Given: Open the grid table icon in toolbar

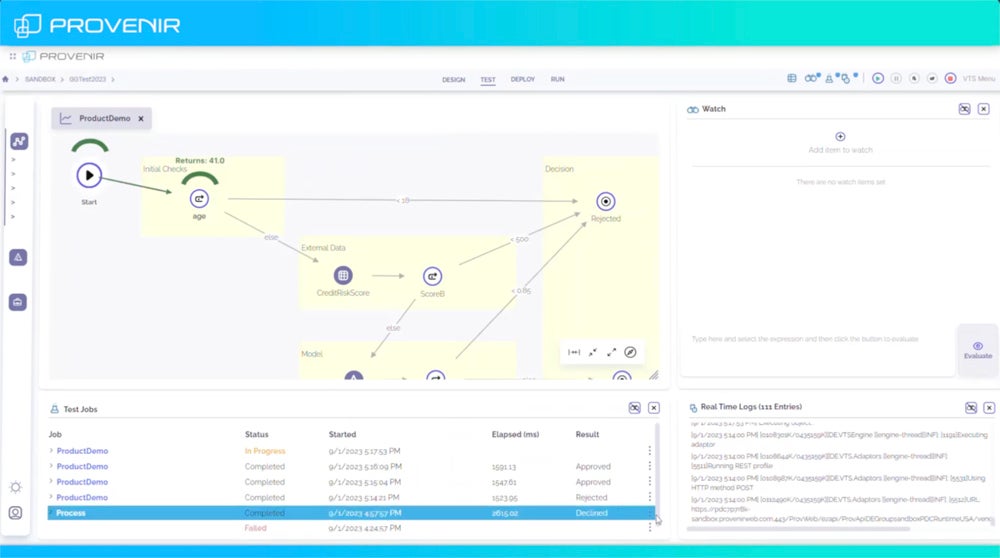Looking at the screenshot, I should point(792,78).
